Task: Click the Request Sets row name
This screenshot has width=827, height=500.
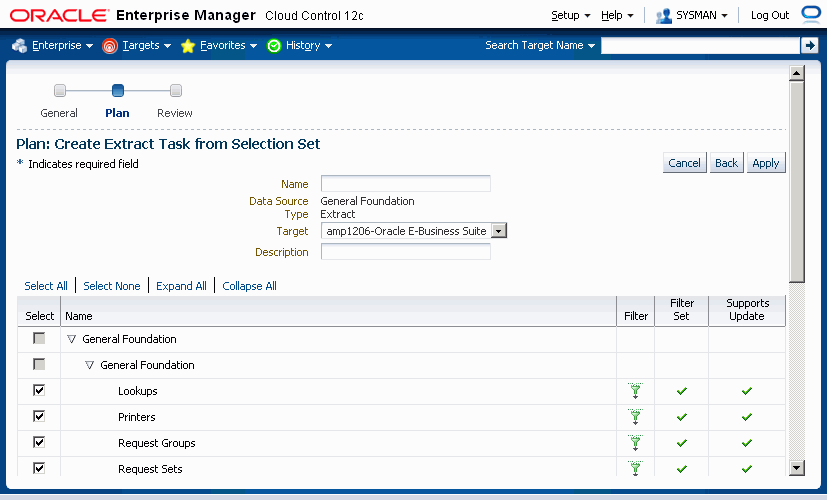Action: point(150,469)
